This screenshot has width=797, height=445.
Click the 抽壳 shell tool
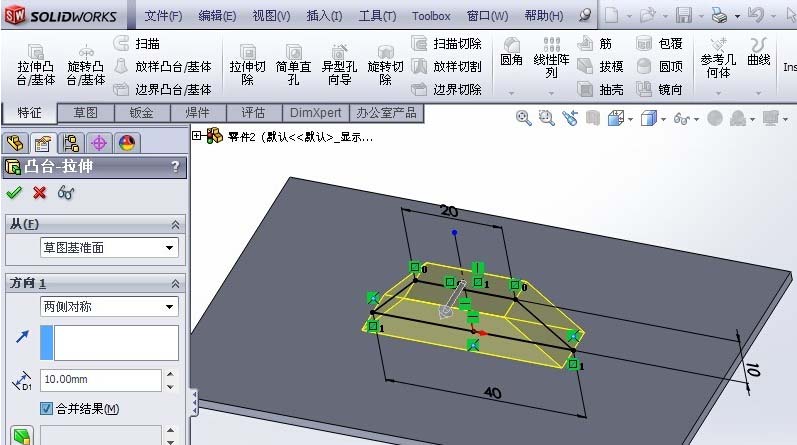click(x=600, y=90)
